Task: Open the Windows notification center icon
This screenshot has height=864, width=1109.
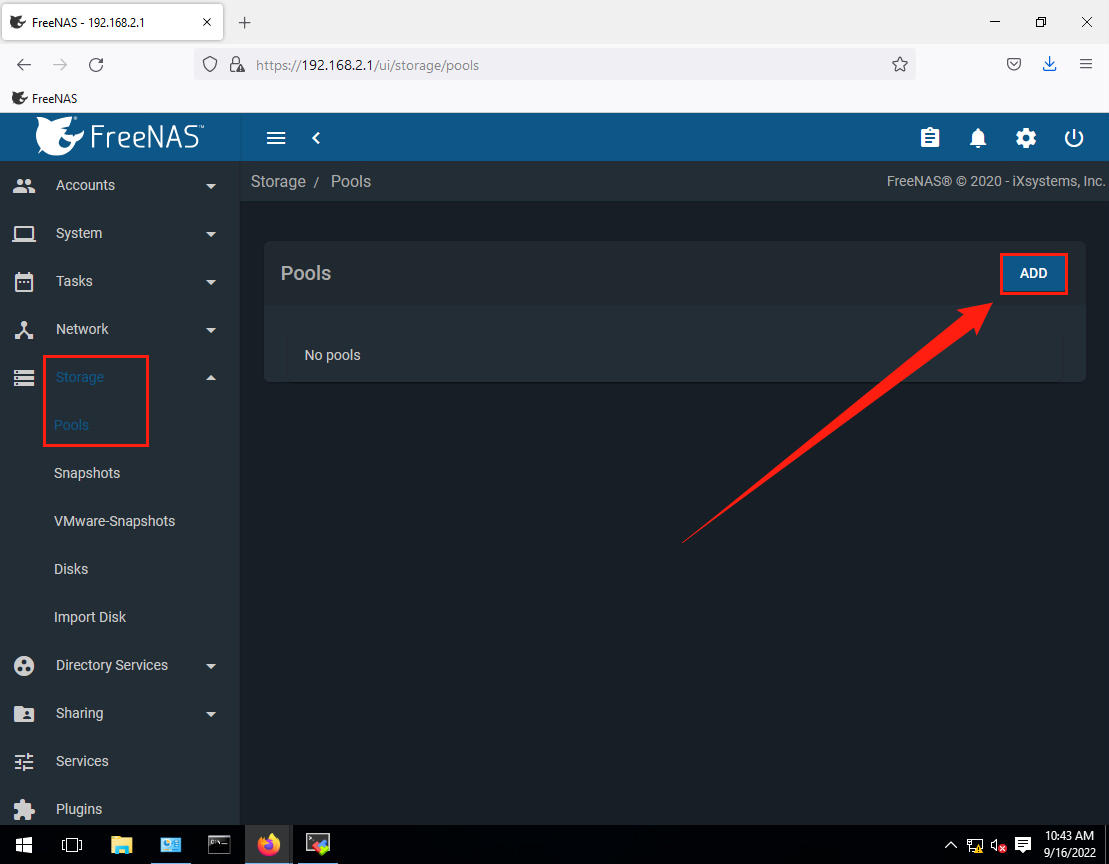Action: (1023, 844)
